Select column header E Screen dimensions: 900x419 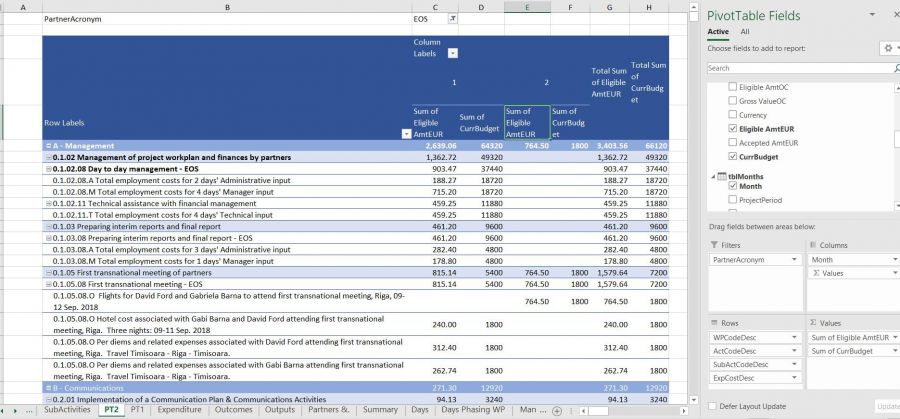click(527, 7)
